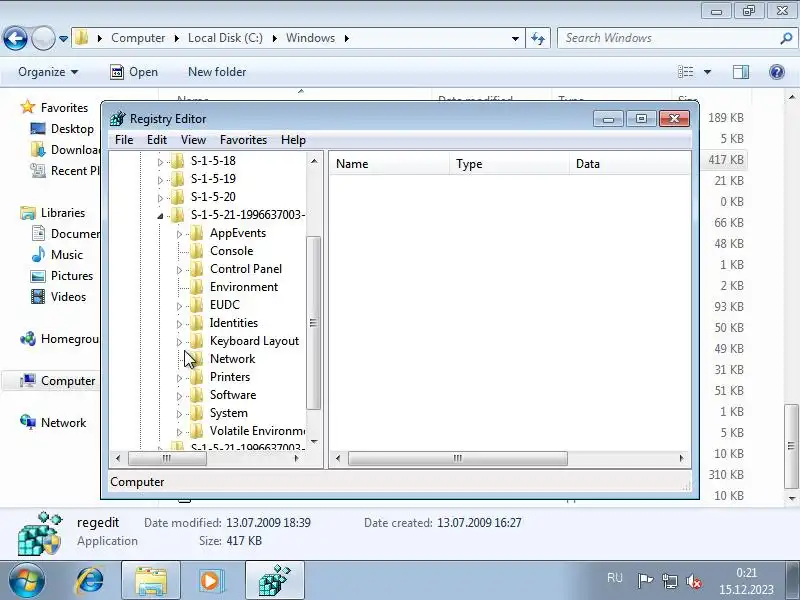
Task: Click the tree pane vertical scrollbar thumb
Action: [x=314, y=323]
